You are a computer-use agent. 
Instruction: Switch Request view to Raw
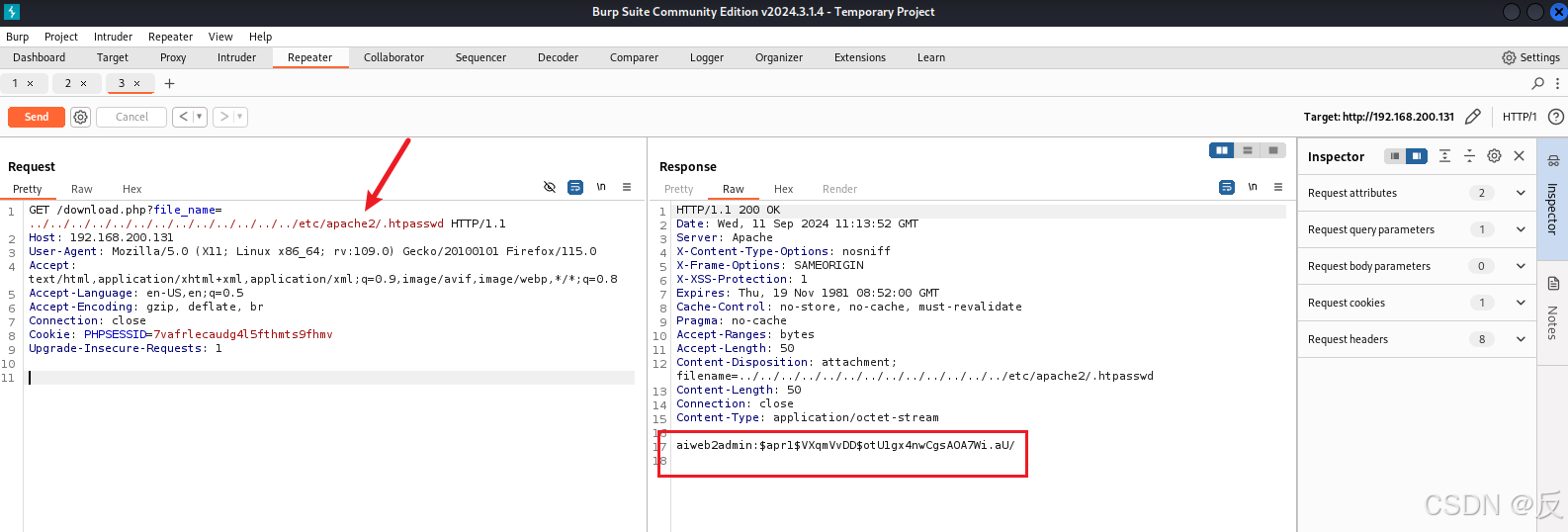(x=82, y=189)
